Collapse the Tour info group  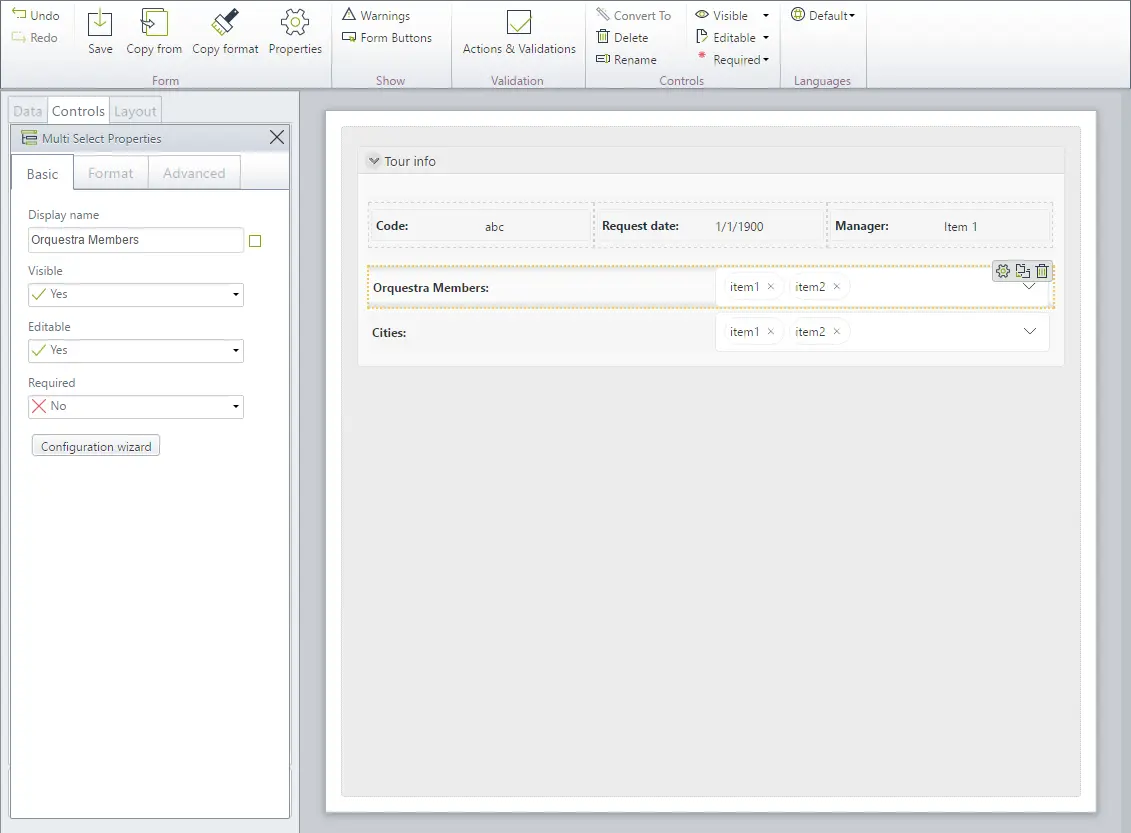tap(374, 161)
